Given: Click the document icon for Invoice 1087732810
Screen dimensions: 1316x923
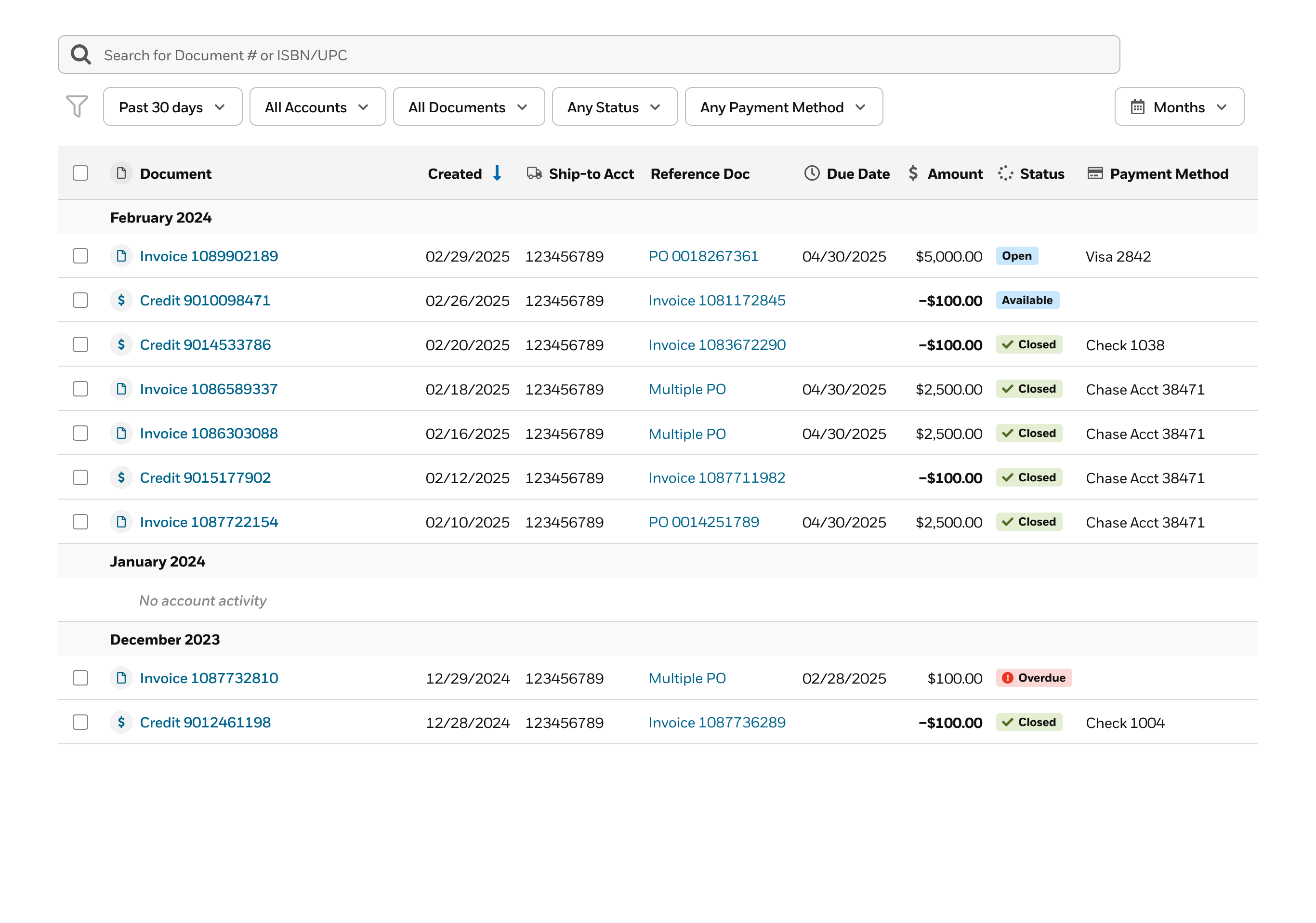Looking at the screenshot, I should coord(121,678).
